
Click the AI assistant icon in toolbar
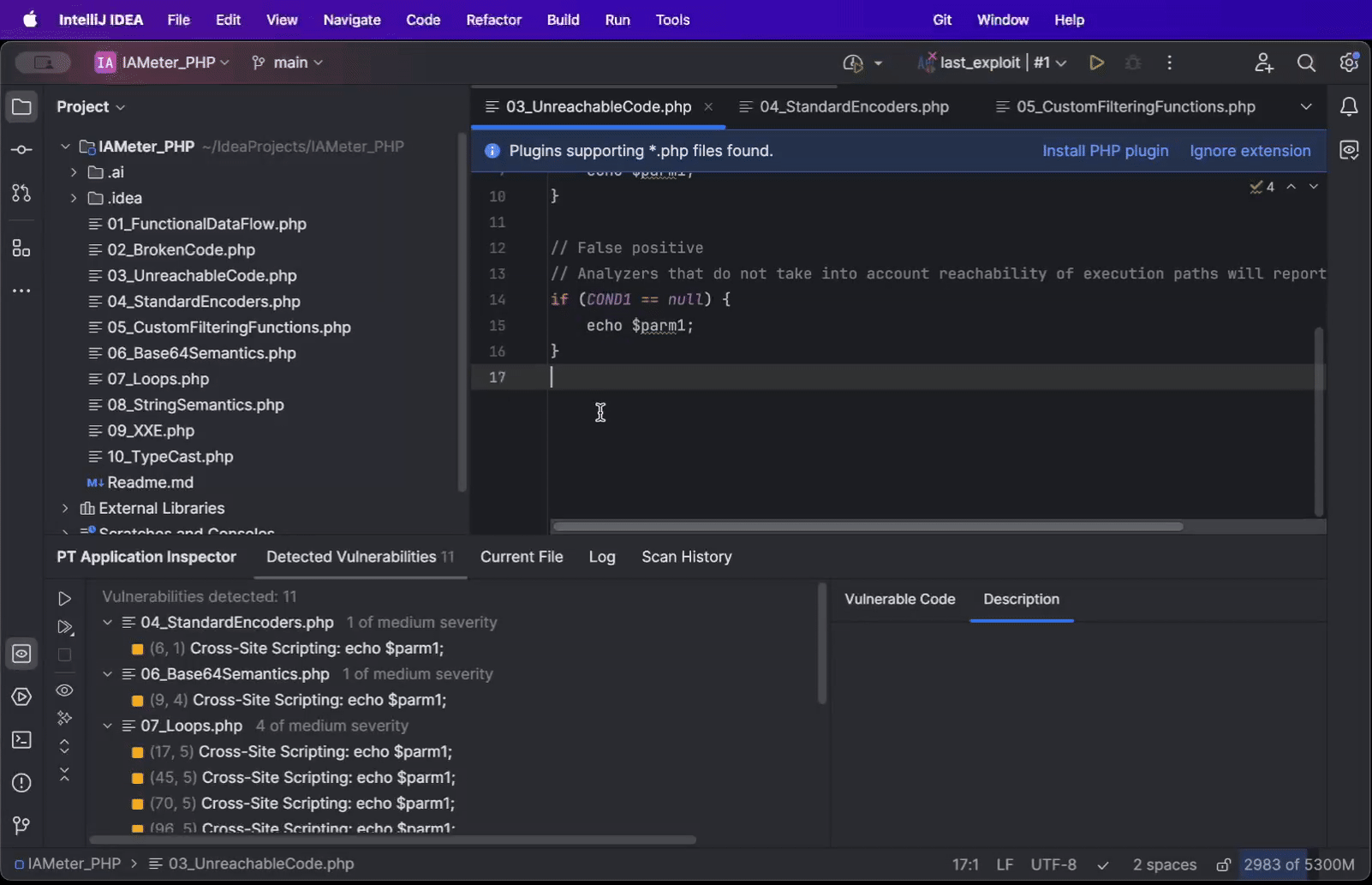point(853,63)
